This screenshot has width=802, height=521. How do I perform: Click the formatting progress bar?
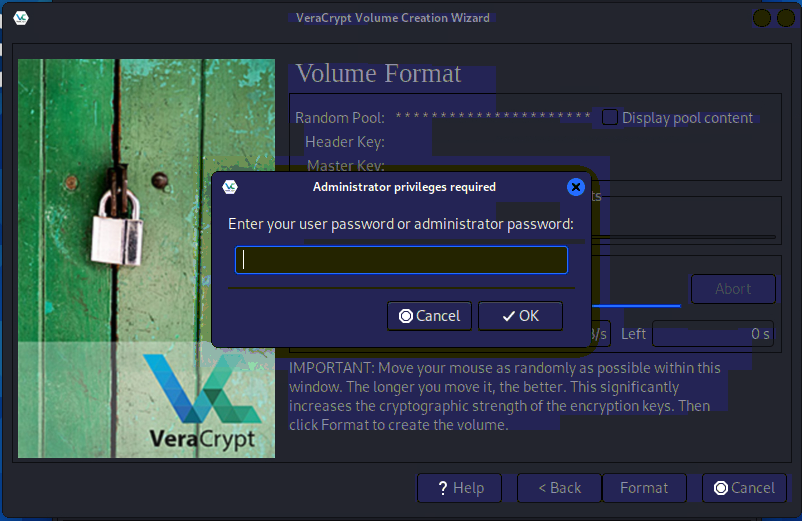coord(636,306)
